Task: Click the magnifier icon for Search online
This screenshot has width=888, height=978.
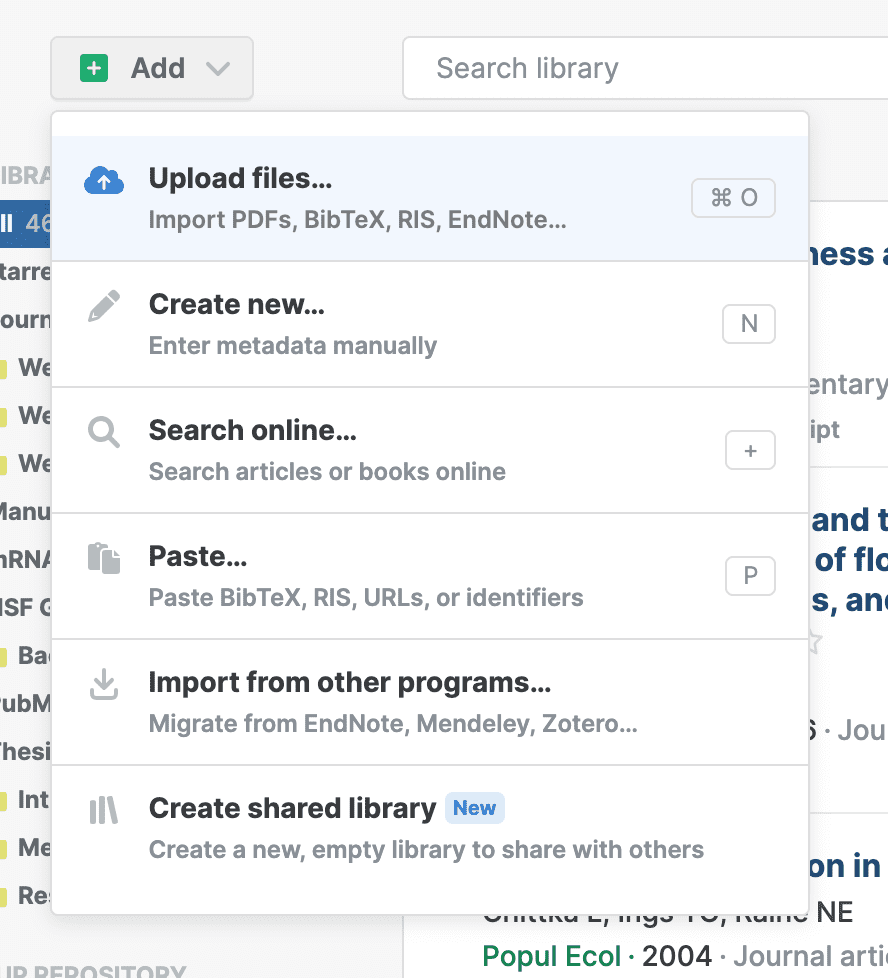Action: [104, 432]
